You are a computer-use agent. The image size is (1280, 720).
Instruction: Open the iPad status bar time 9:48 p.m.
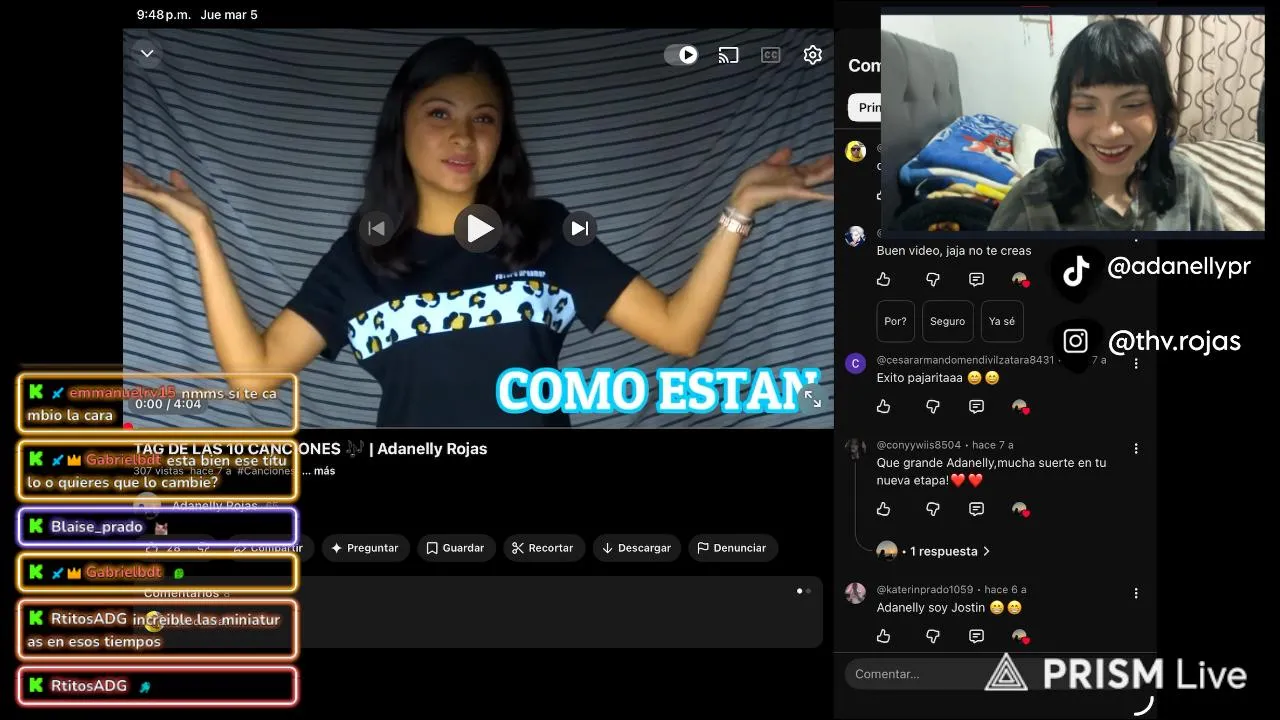click(x=164, y=15)
